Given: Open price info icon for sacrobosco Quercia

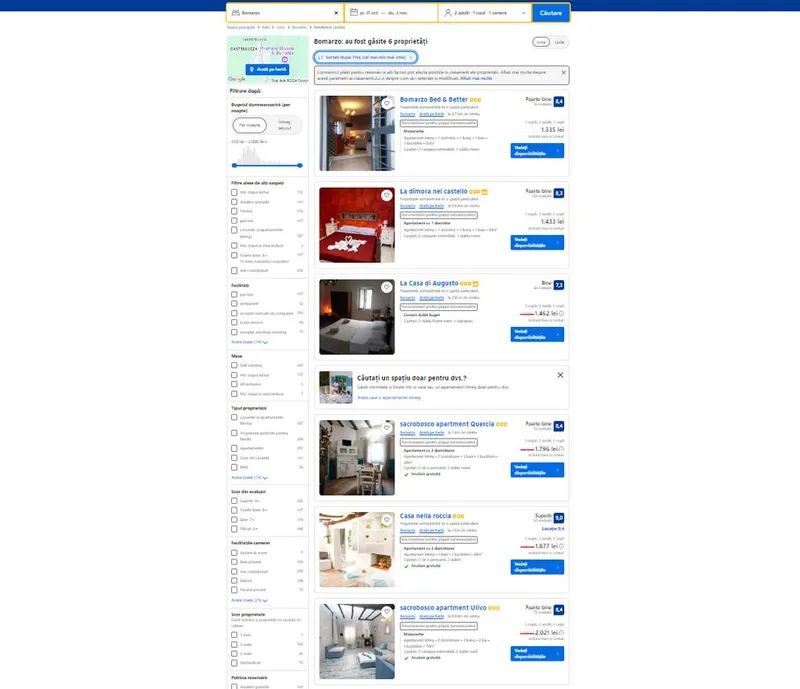Looking at the screenshot, I should [562, 449].
